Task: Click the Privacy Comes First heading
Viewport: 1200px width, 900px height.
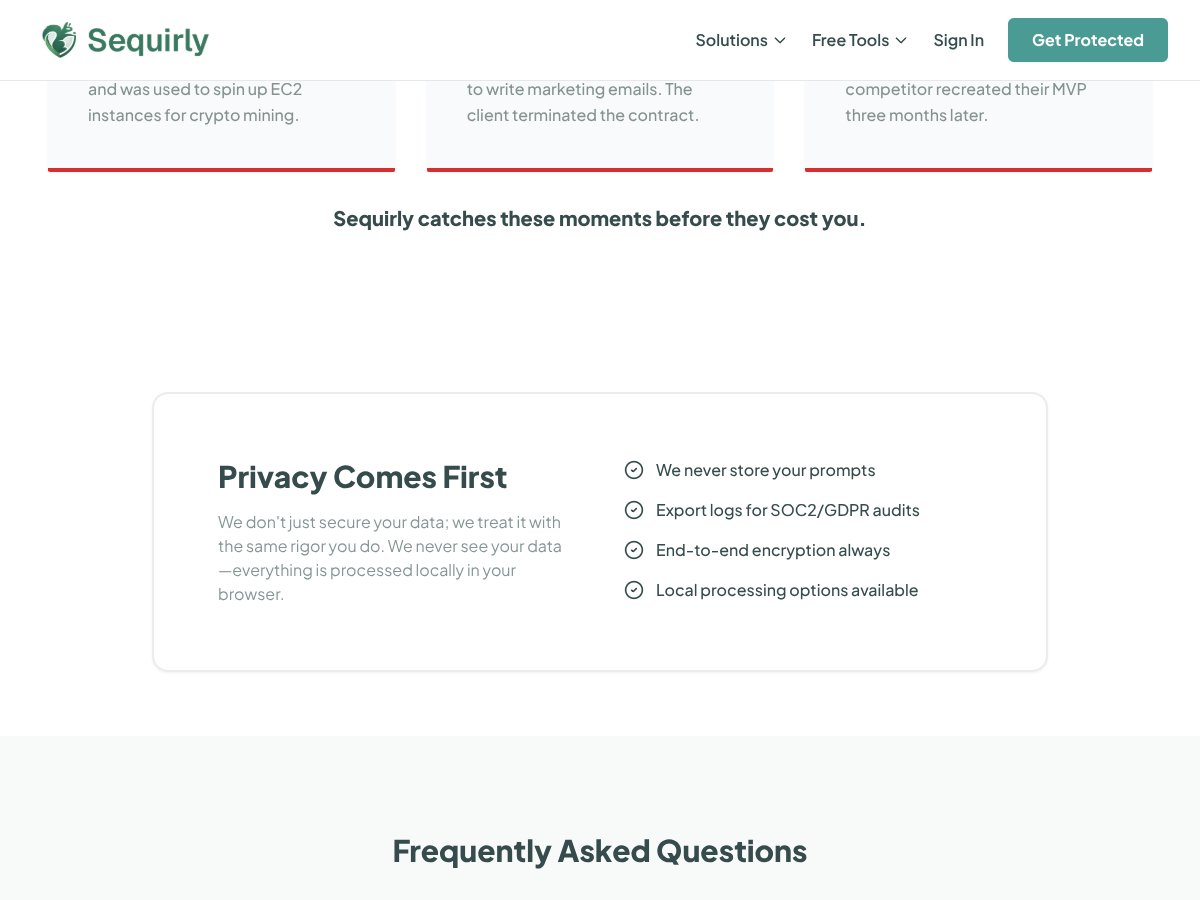Action: click(x=362, y=477)
